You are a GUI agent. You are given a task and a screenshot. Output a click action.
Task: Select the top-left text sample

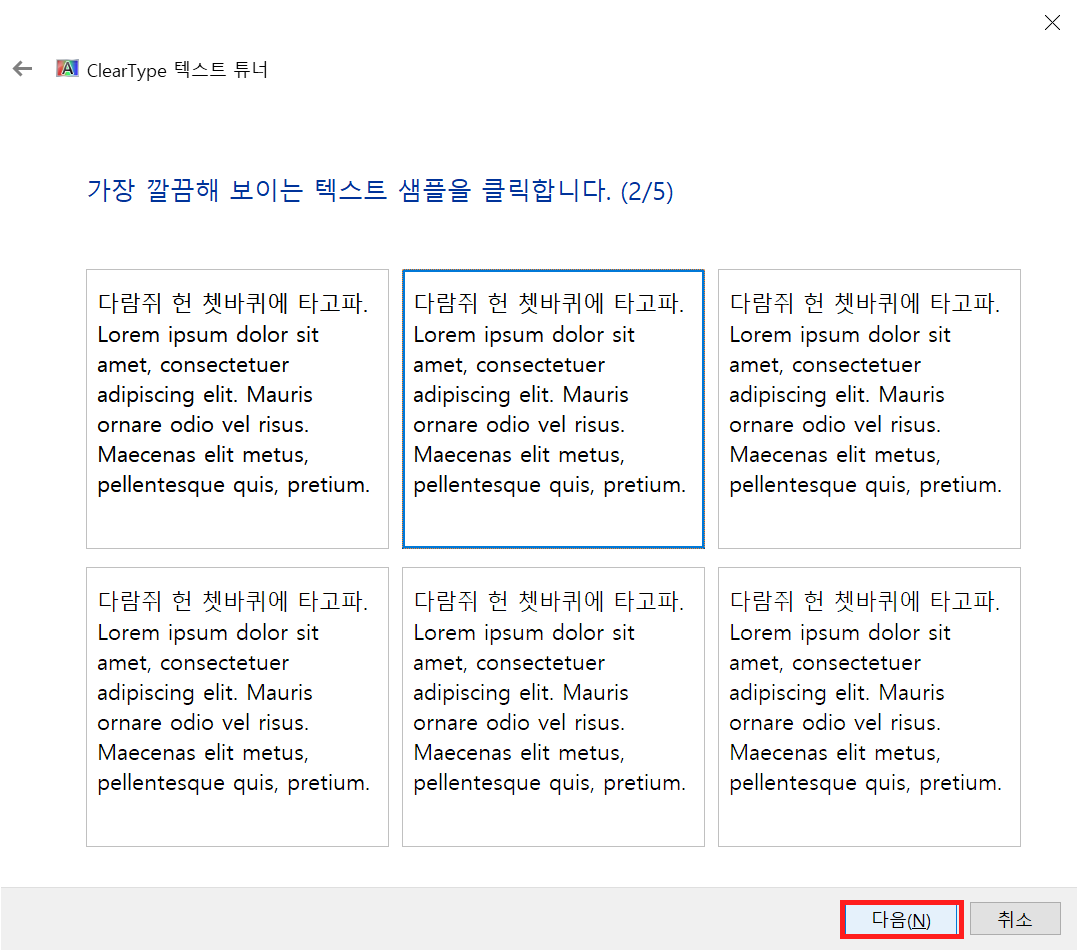pos(237,409)
